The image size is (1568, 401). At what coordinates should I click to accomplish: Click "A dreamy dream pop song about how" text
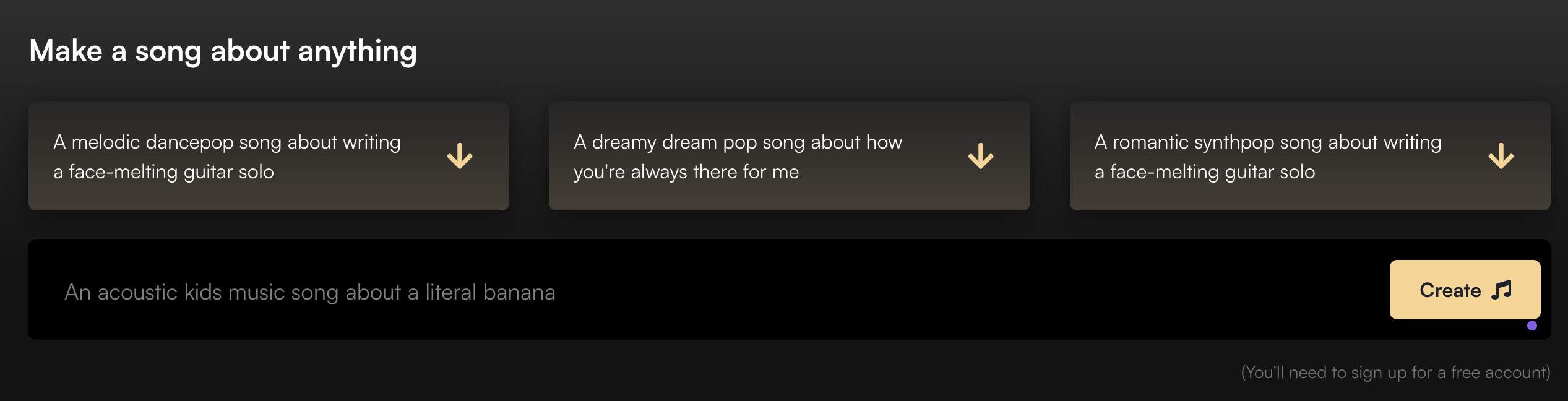click(x=738, y=142)
